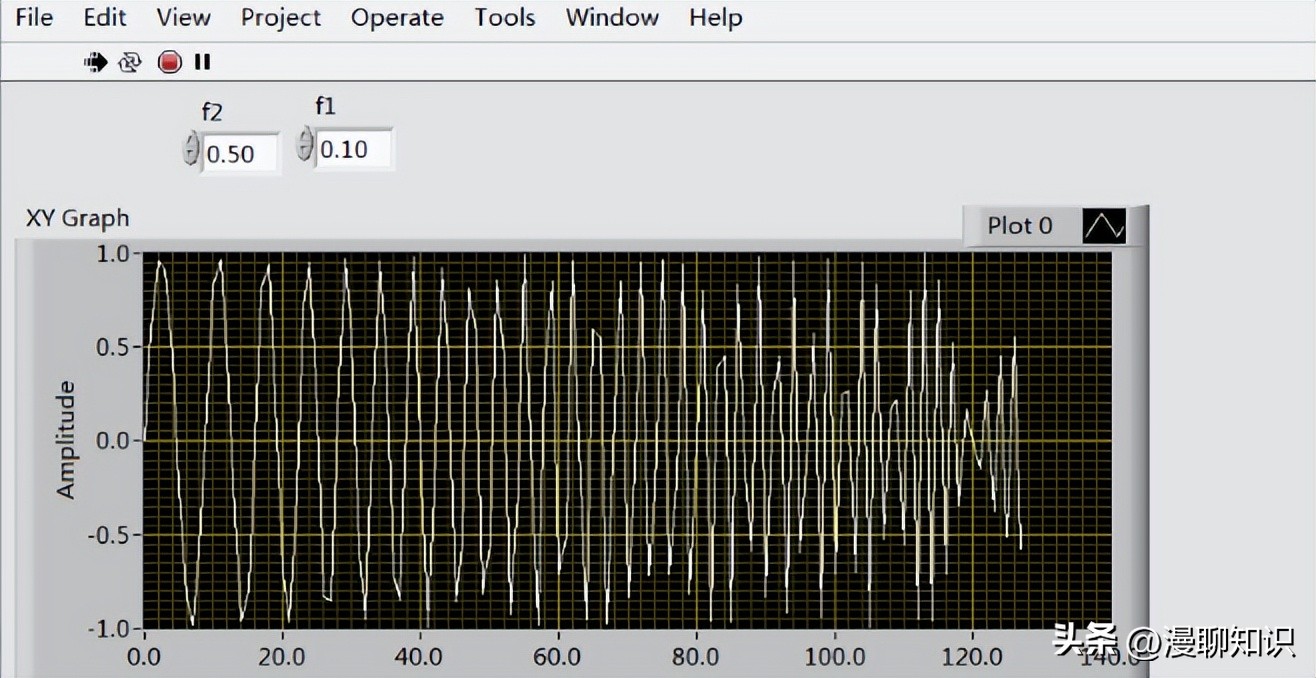Open the Edit menu

click(103, 17)
